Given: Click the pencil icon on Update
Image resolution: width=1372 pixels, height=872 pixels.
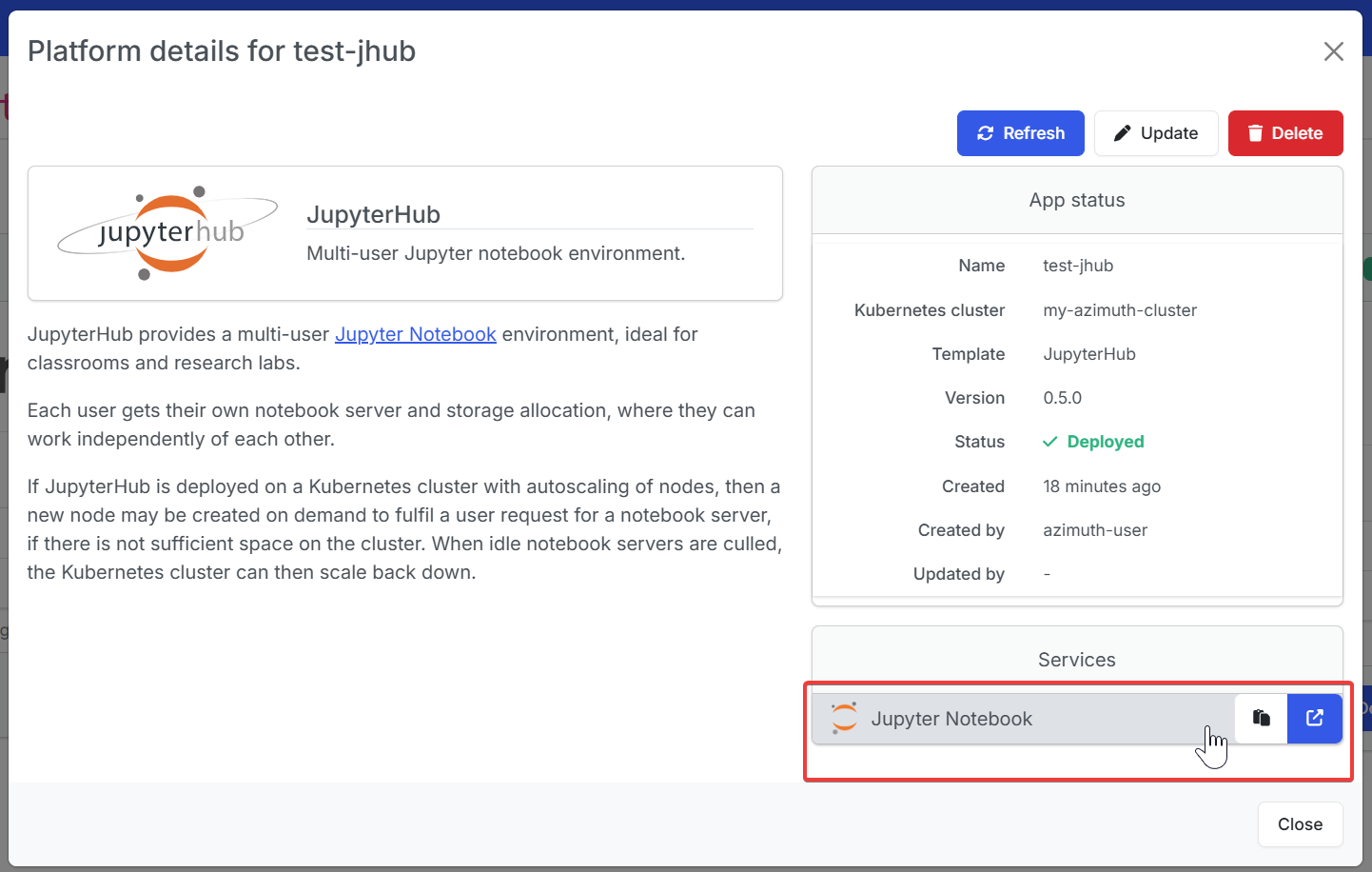Looking at the screenshot, I should pos(1123,133).
